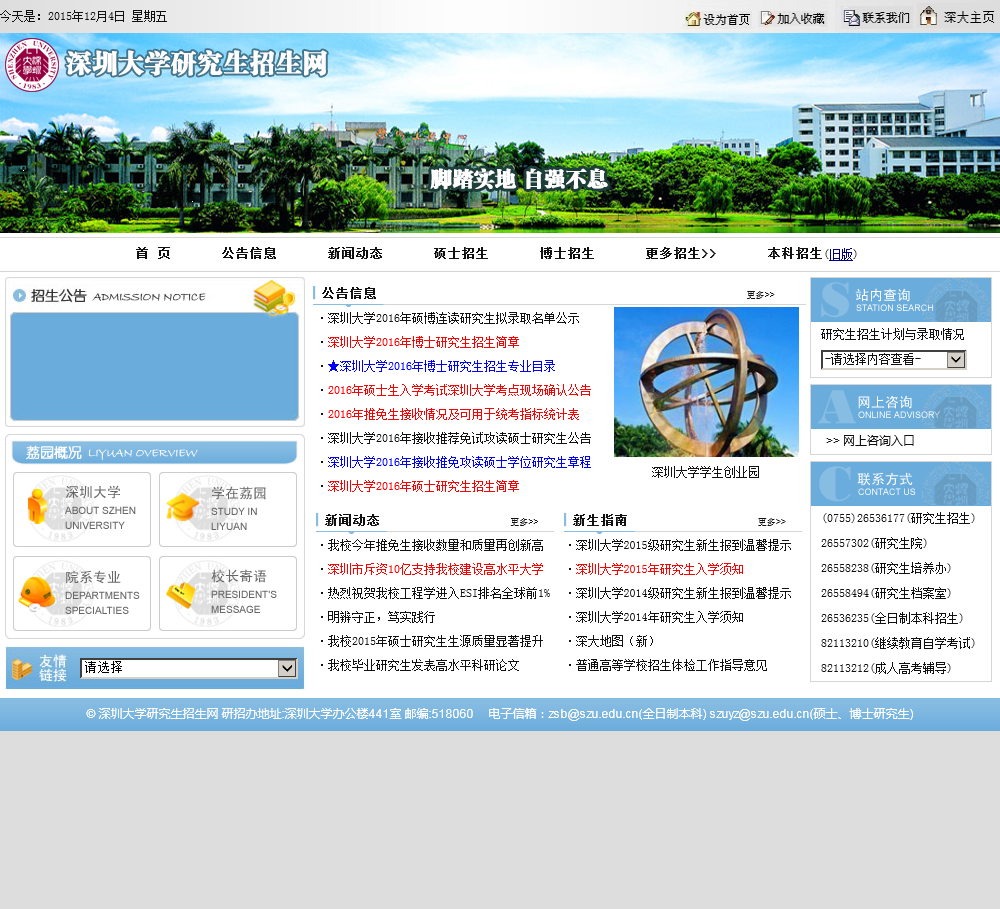Click phone entry 26557302(研究生院)
The image size is (1000, 909).
tap(874, 543)
